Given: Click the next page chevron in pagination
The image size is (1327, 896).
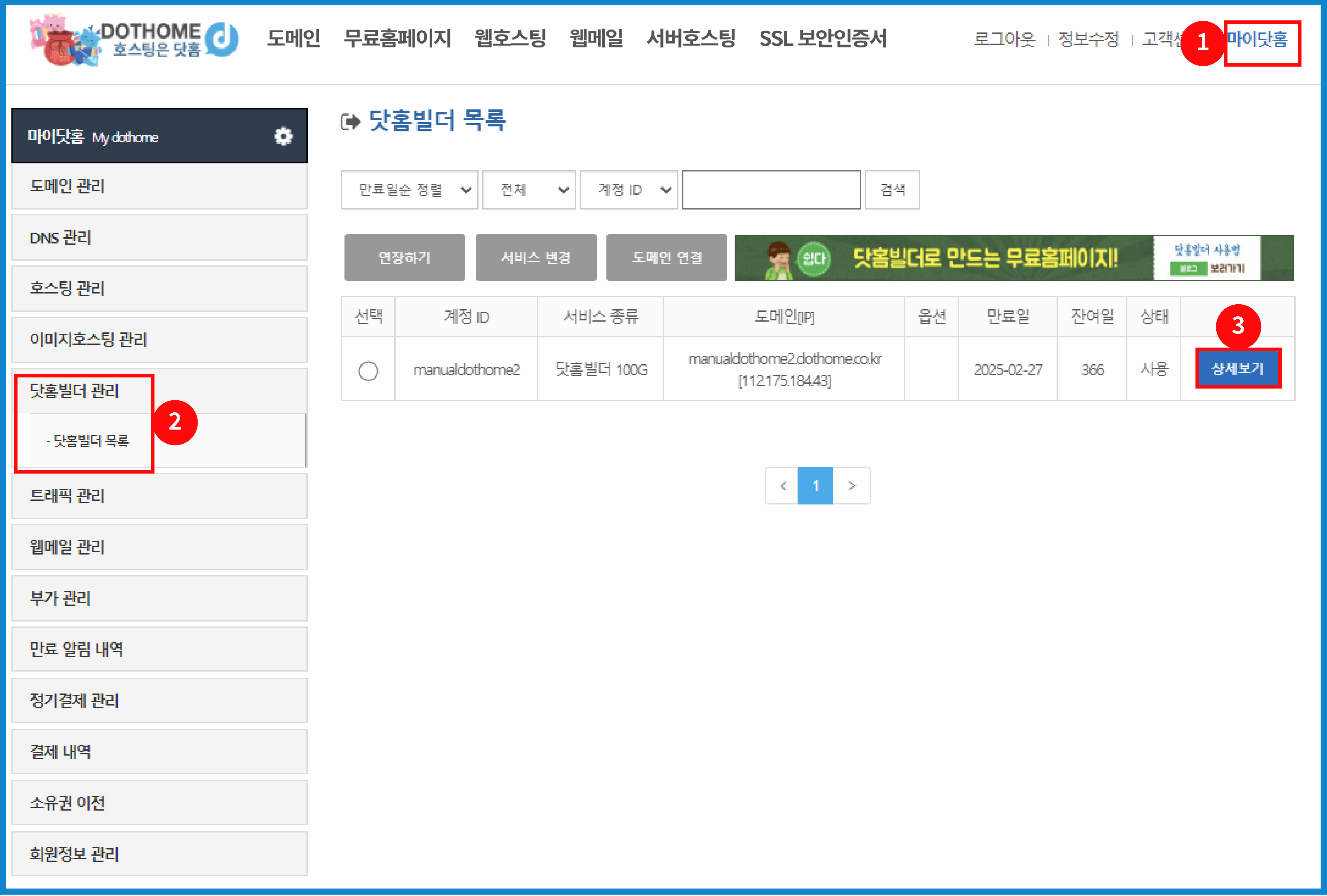Looking at the screenshot, I should 852,485.
